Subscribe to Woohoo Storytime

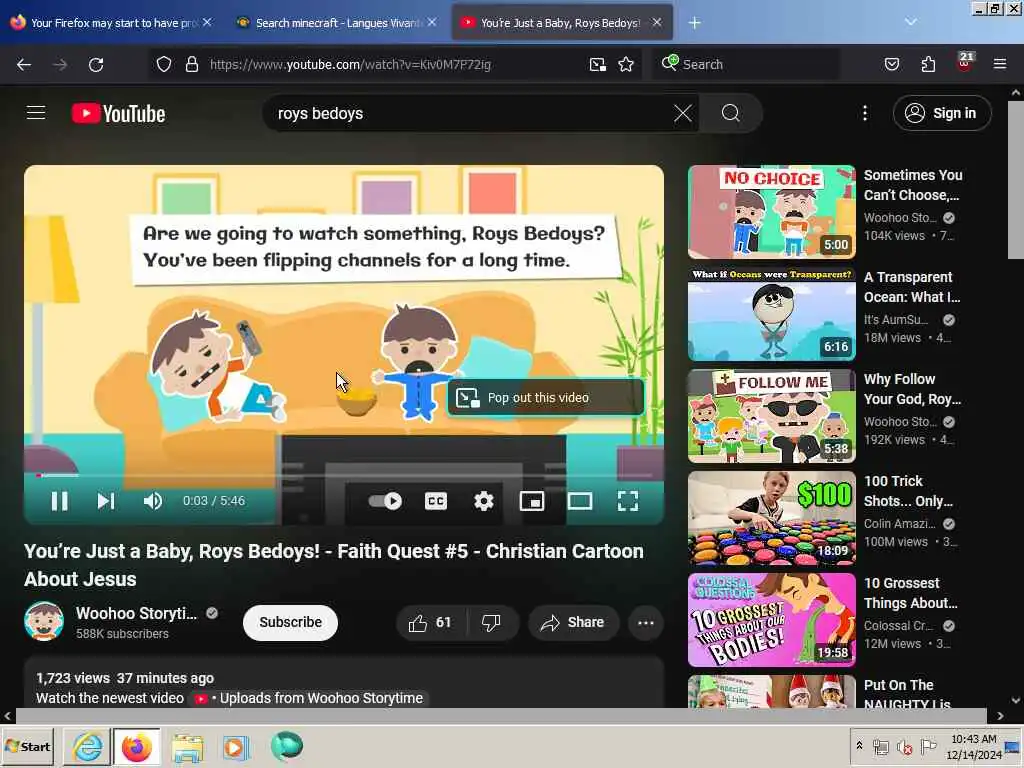tap(291, 622)
